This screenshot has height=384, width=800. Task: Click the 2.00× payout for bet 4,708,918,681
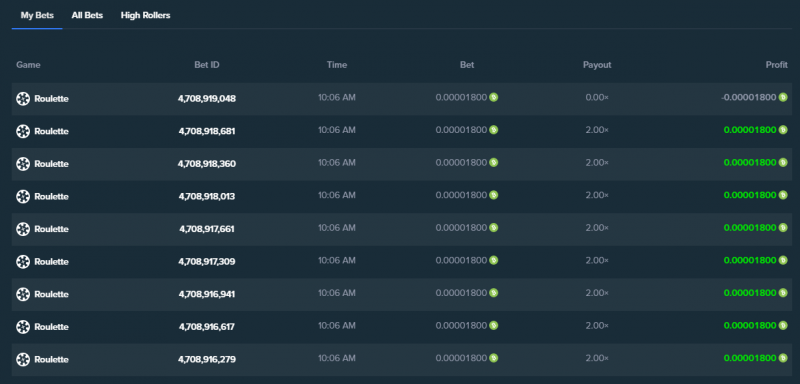[597, 130]
